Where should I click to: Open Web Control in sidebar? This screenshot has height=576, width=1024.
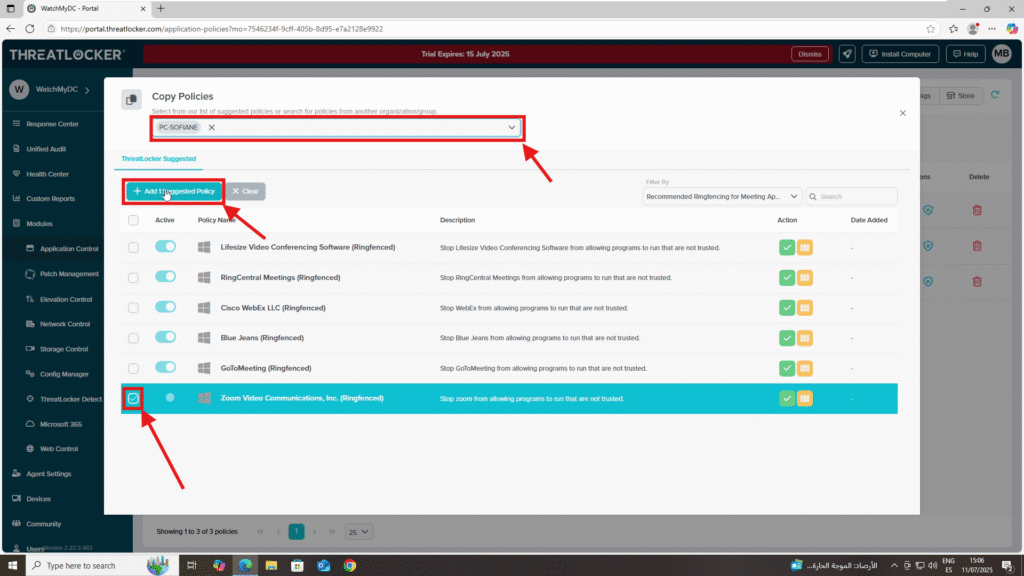point(59,449)
